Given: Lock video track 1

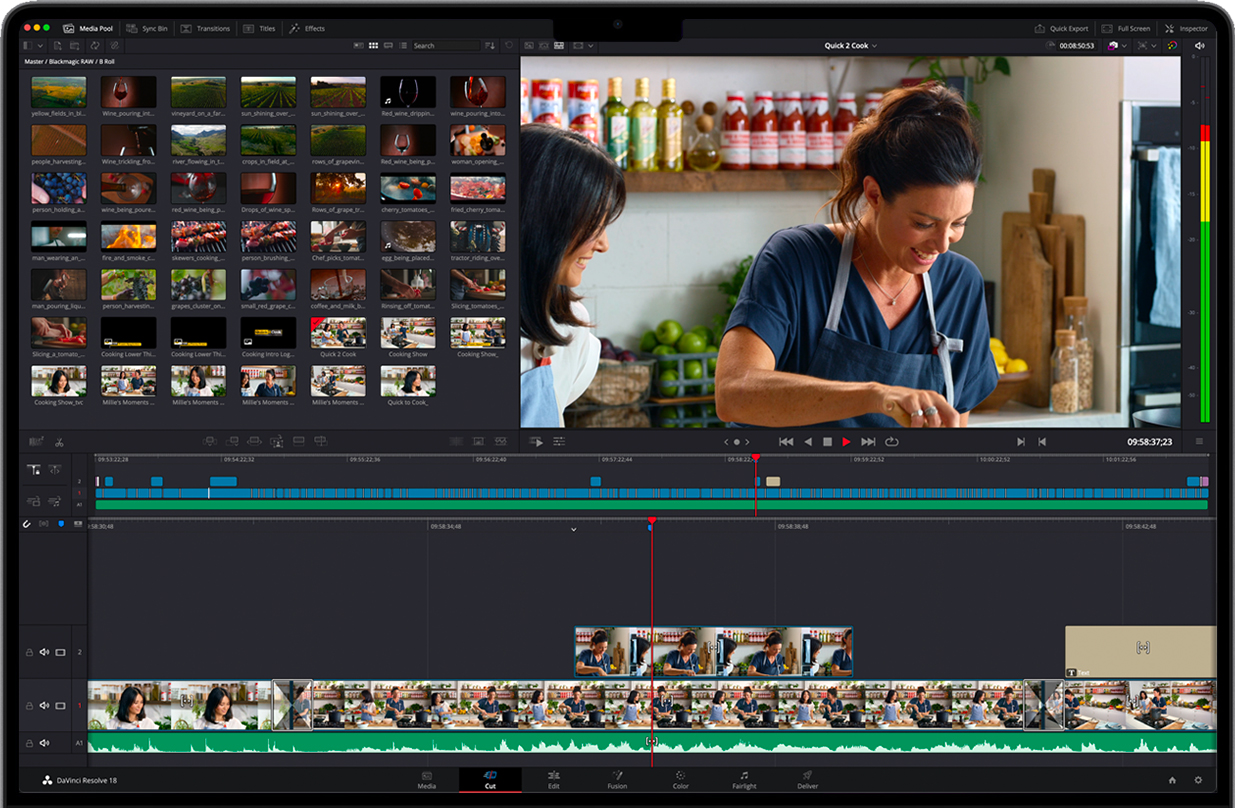Looking at the screenshot, I should click(29, 706).
